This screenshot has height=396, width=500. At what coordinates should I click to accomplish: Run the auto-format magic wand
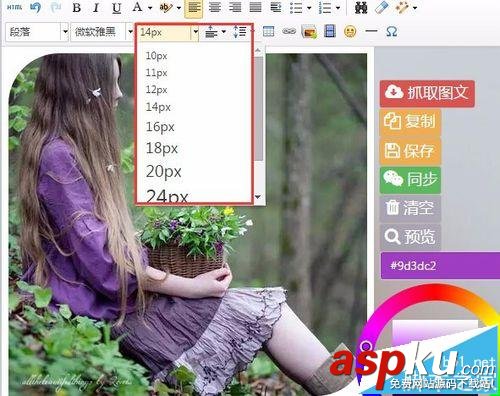[402, 8]
